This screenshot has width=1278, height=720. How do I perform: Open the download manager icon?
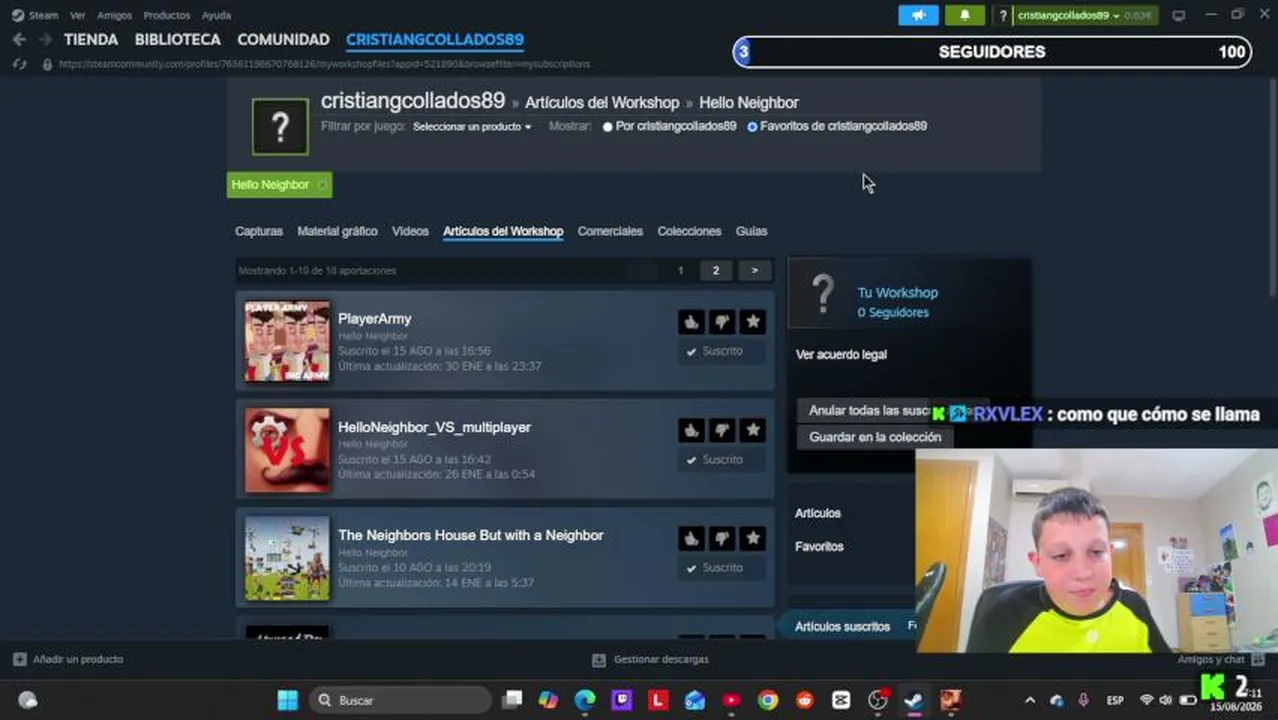[x=598, y=660]
